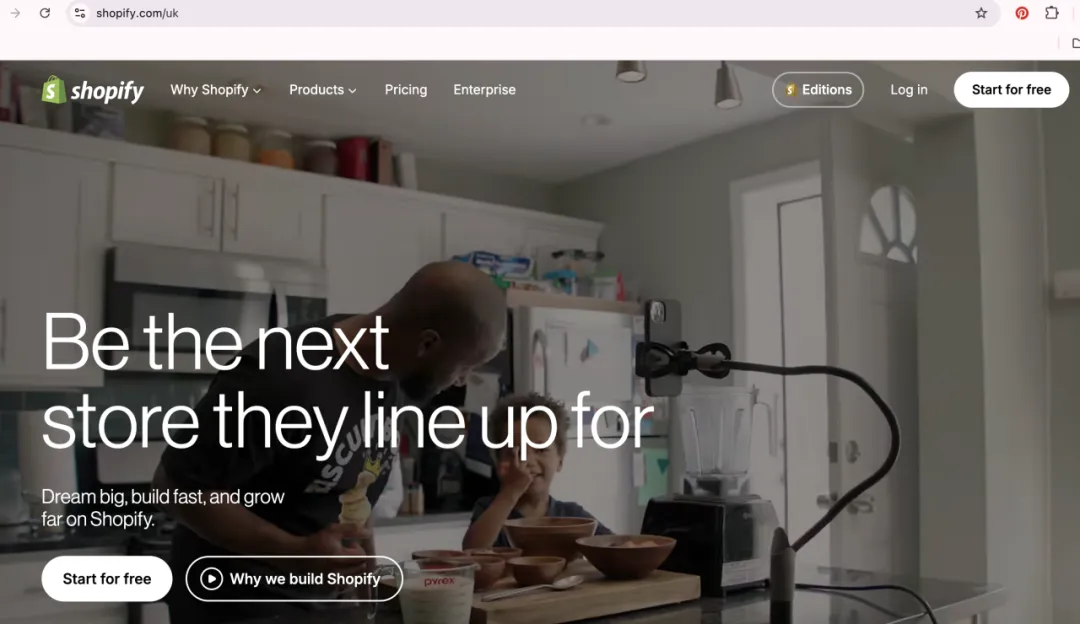The image size is (1080, 624).
Task: Click the play icon in Why we build Shopify
Action: 211,579
